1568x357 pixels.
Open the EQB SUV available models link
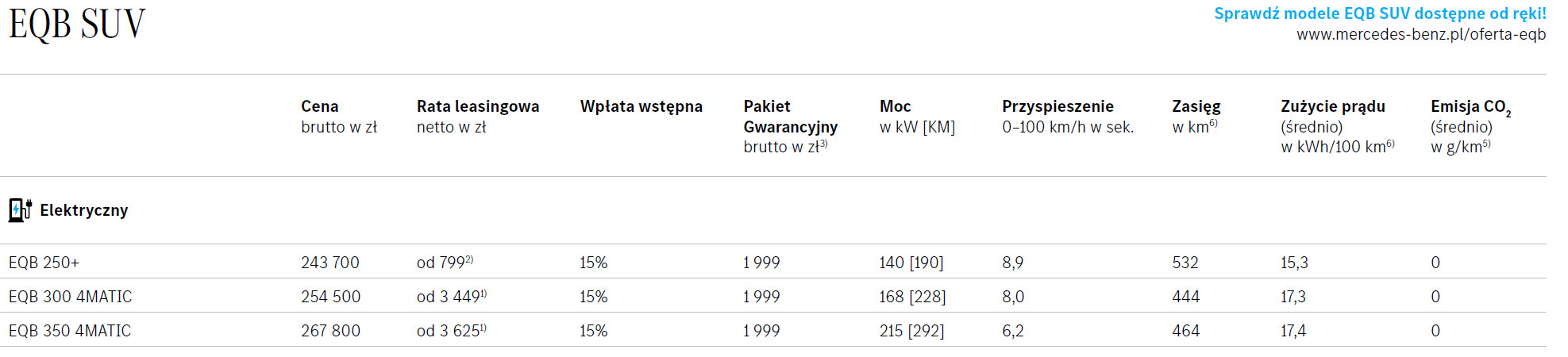pos(1380,13)
